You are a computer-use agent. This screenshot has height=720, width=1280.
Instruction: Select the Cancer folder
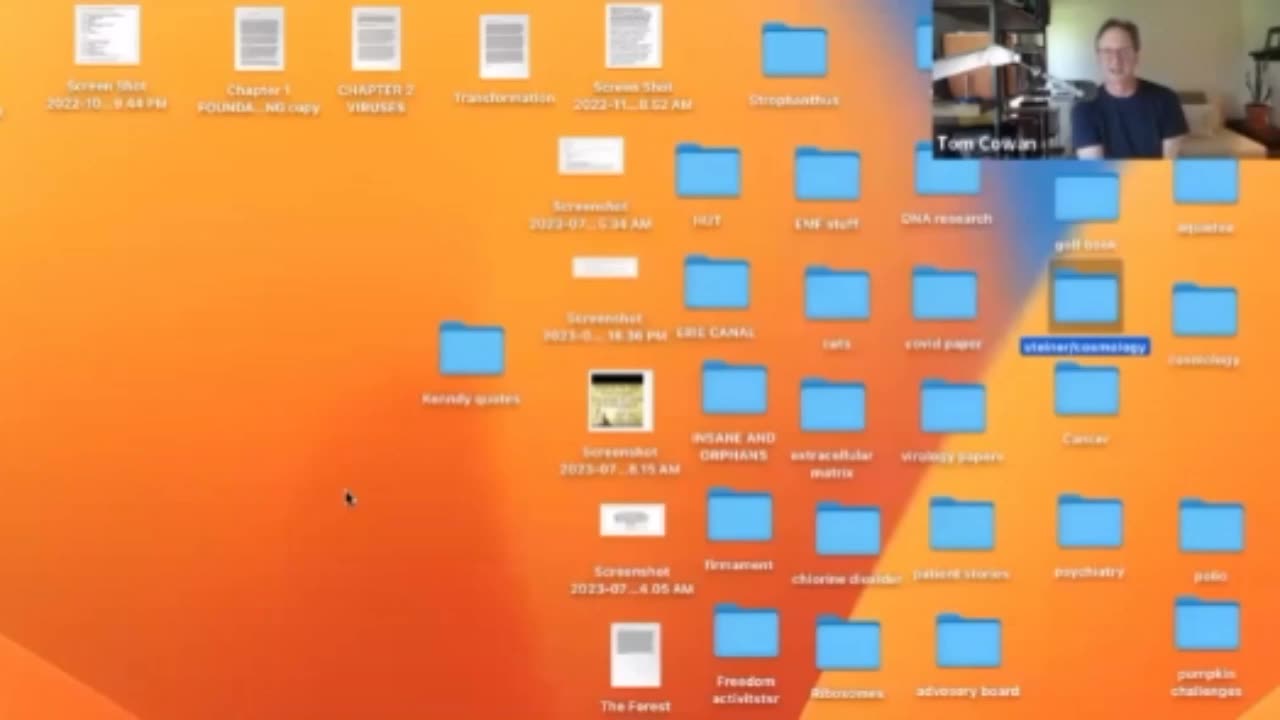tap(1087, 390)
